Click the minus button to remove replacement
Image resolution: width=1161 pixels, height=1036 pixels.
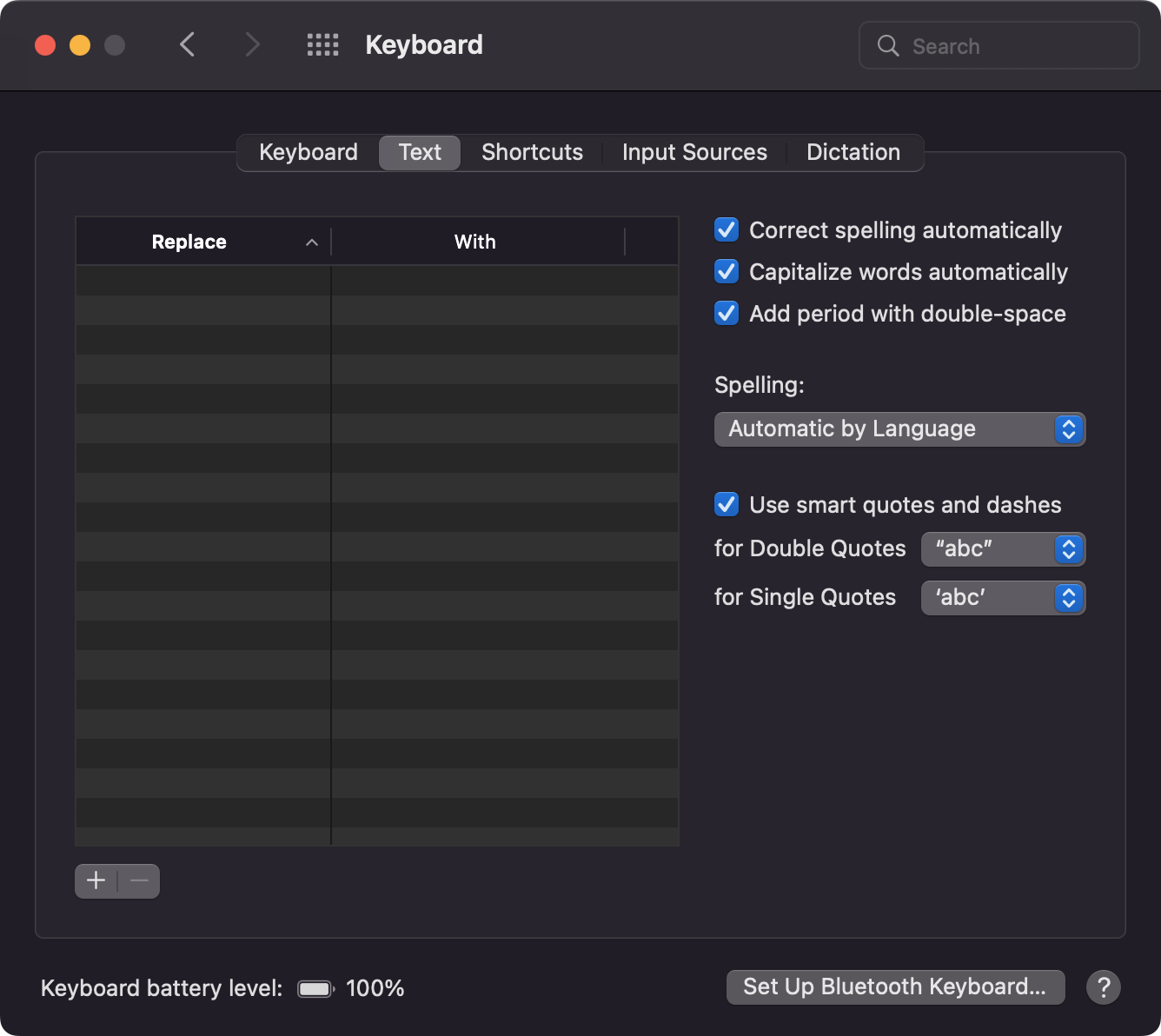[139, 881]
